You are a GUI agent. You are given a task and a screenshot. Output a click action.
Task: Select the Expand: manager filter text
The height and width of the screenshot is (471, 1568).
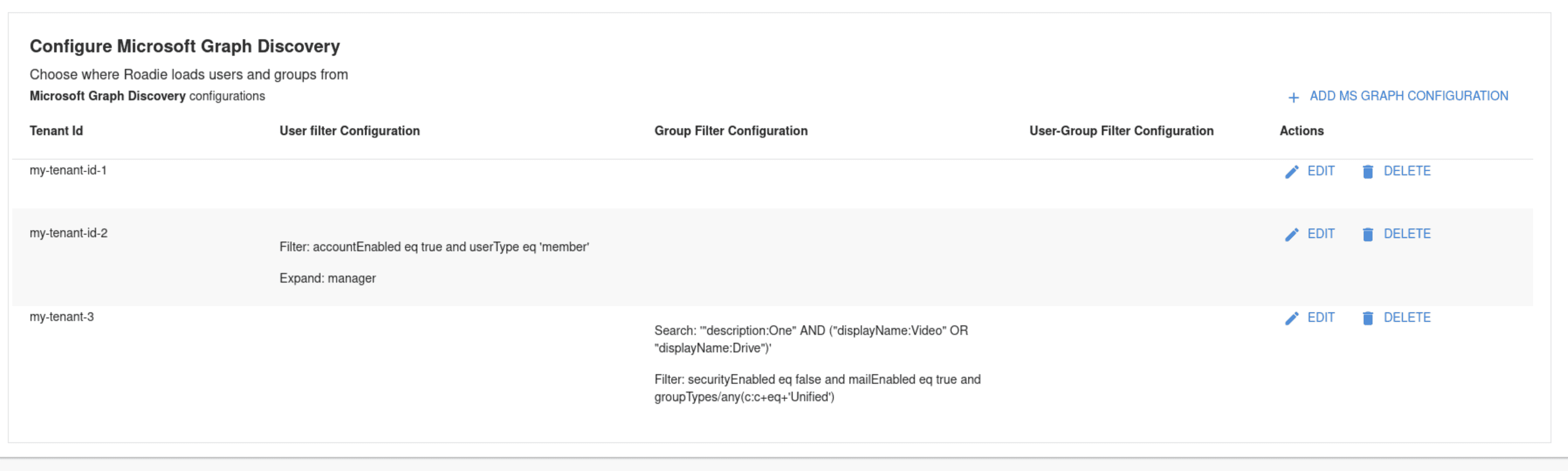[x=327, y=278]
